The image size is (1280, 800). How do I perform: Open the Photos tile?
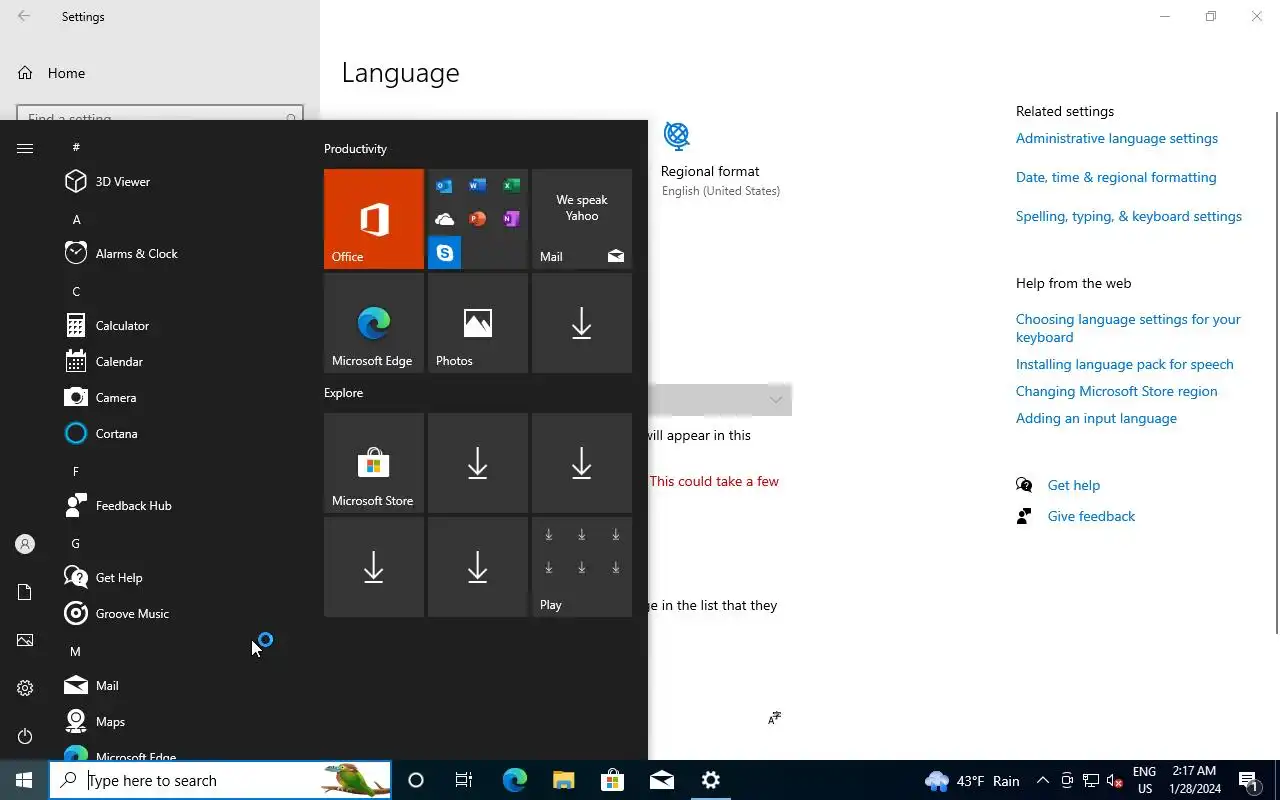(478, 323)
